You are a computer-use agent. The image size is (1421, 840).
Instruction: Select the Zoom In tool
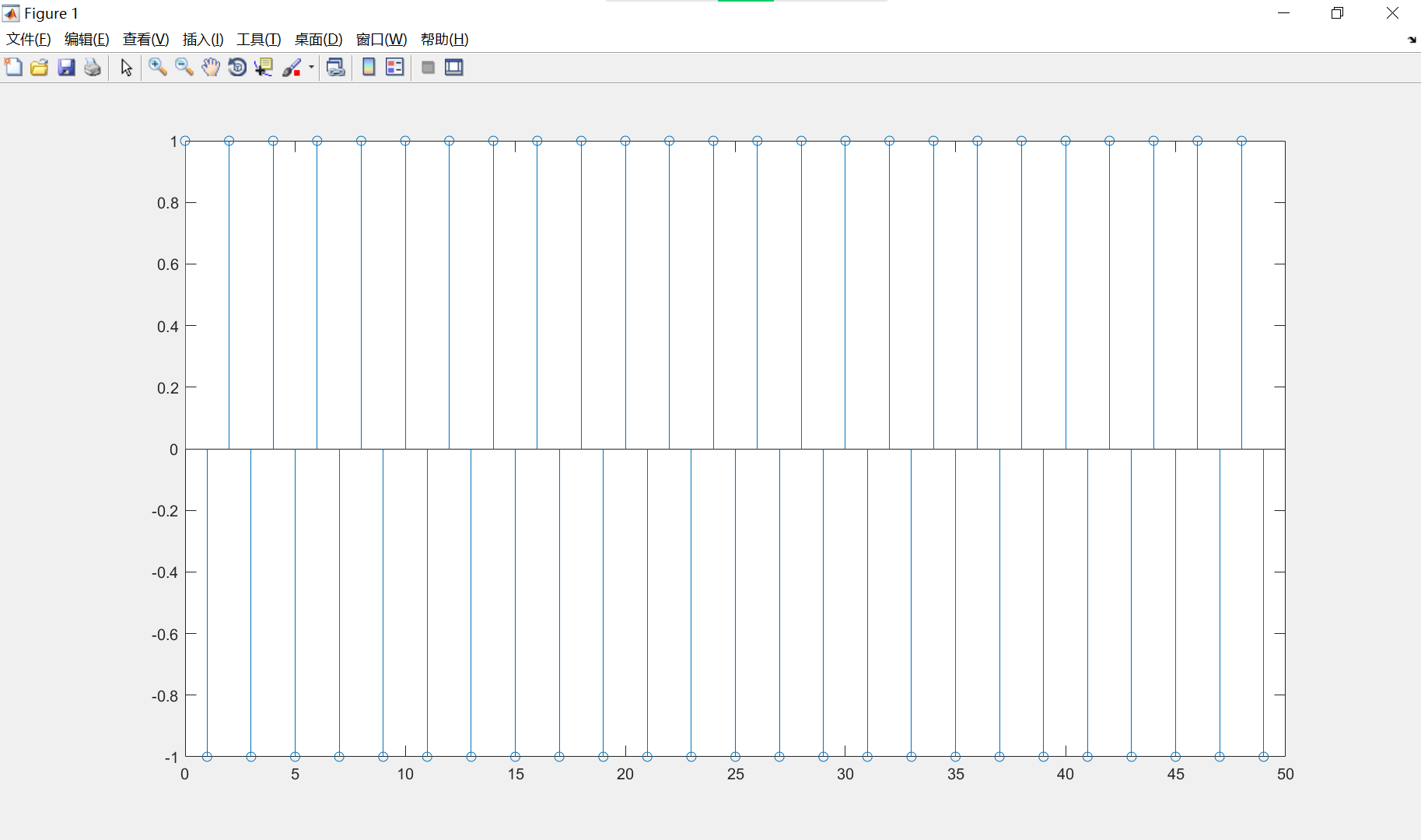[158, 68]
